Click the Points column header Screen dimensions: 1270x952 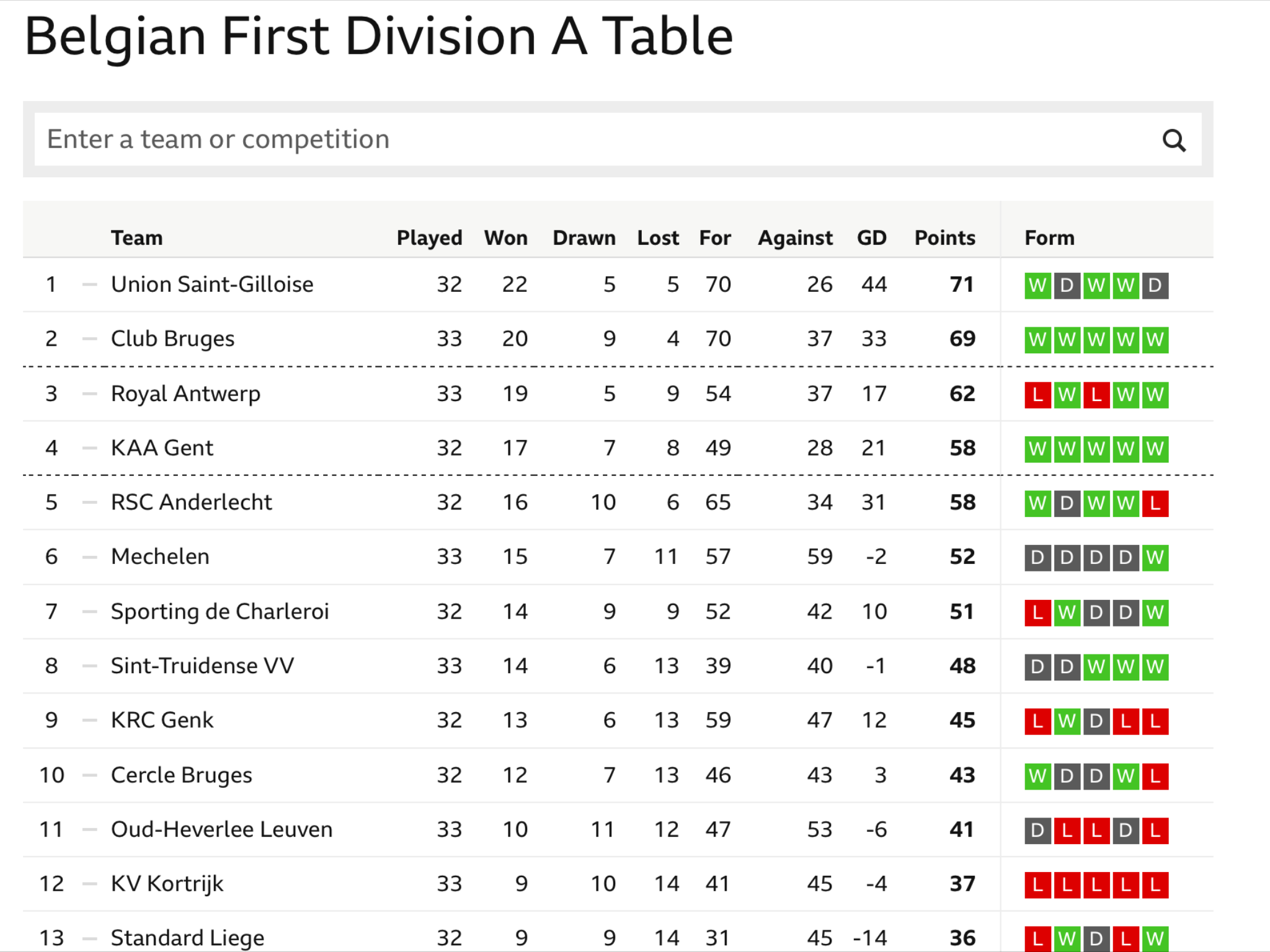[944, 238]
